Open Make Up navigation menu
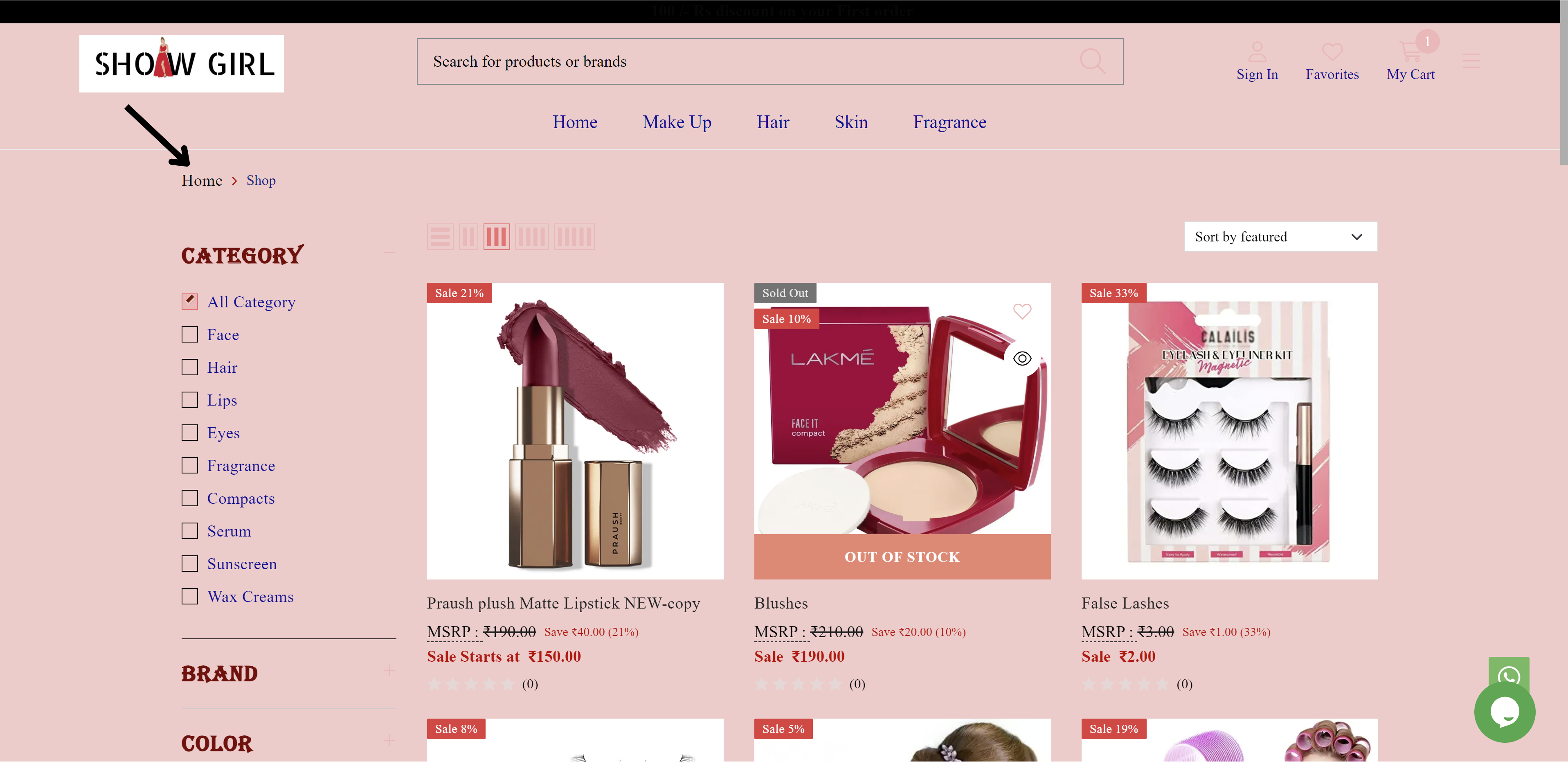 click(x=676, y=122)
